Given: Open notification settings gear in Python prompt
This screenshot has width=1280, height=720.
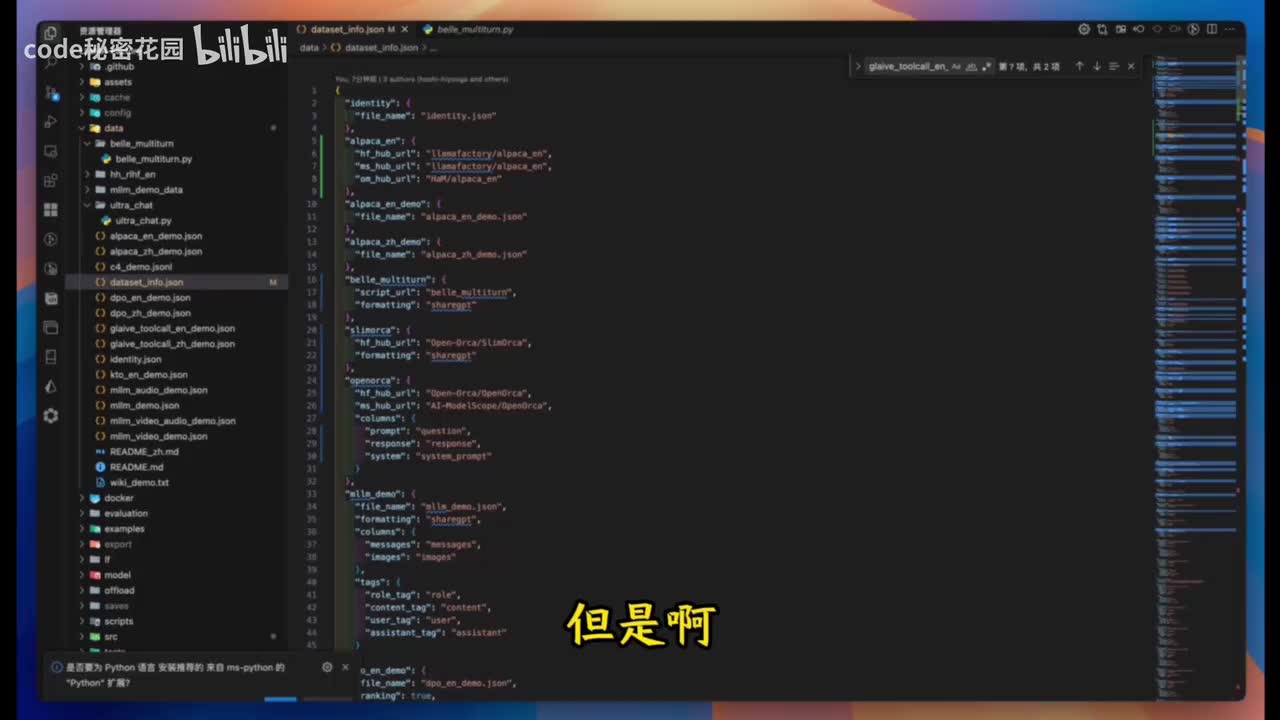Looking at the screenshot, I should pyautogui.click(x=327, y=667).
